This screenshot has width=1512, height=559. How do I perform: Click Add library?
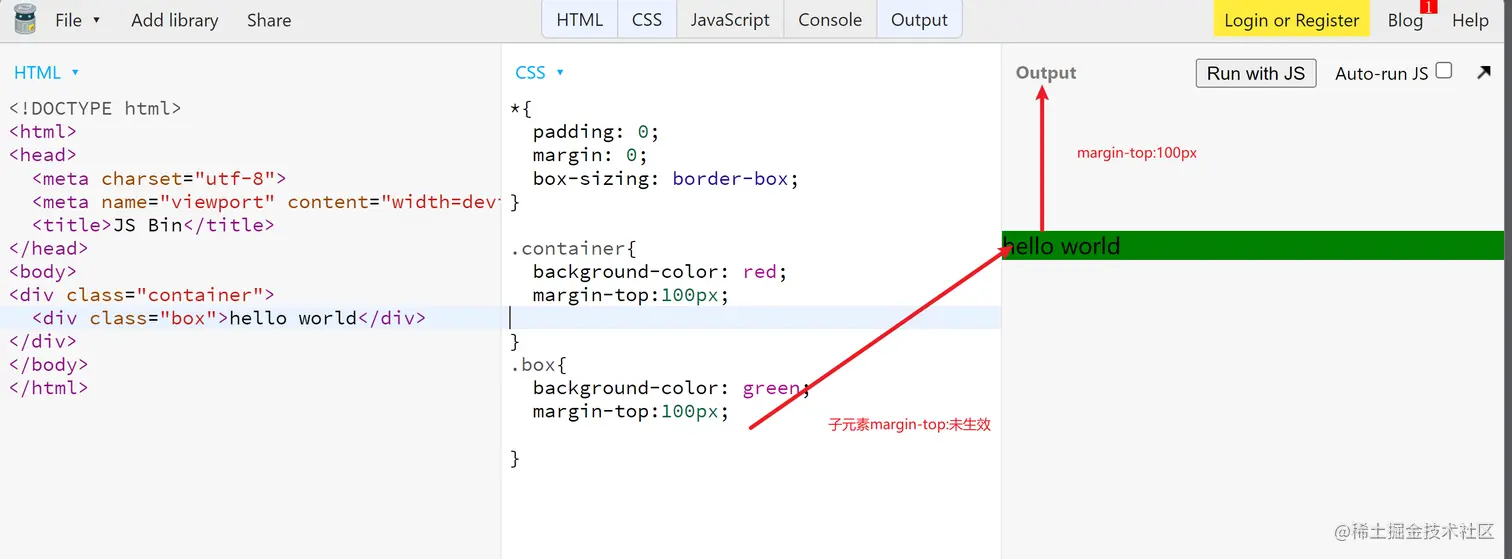click(174, 20)
